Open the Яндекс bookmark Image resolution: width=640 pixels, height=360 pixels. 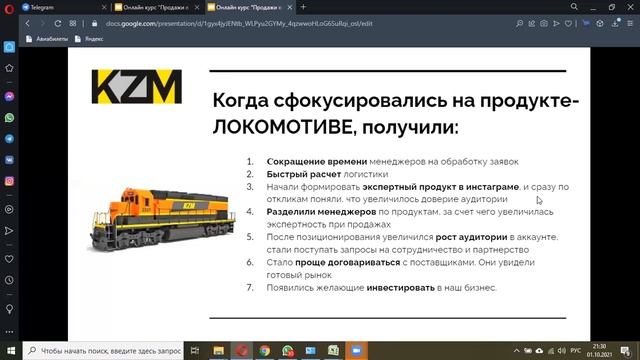89,39
